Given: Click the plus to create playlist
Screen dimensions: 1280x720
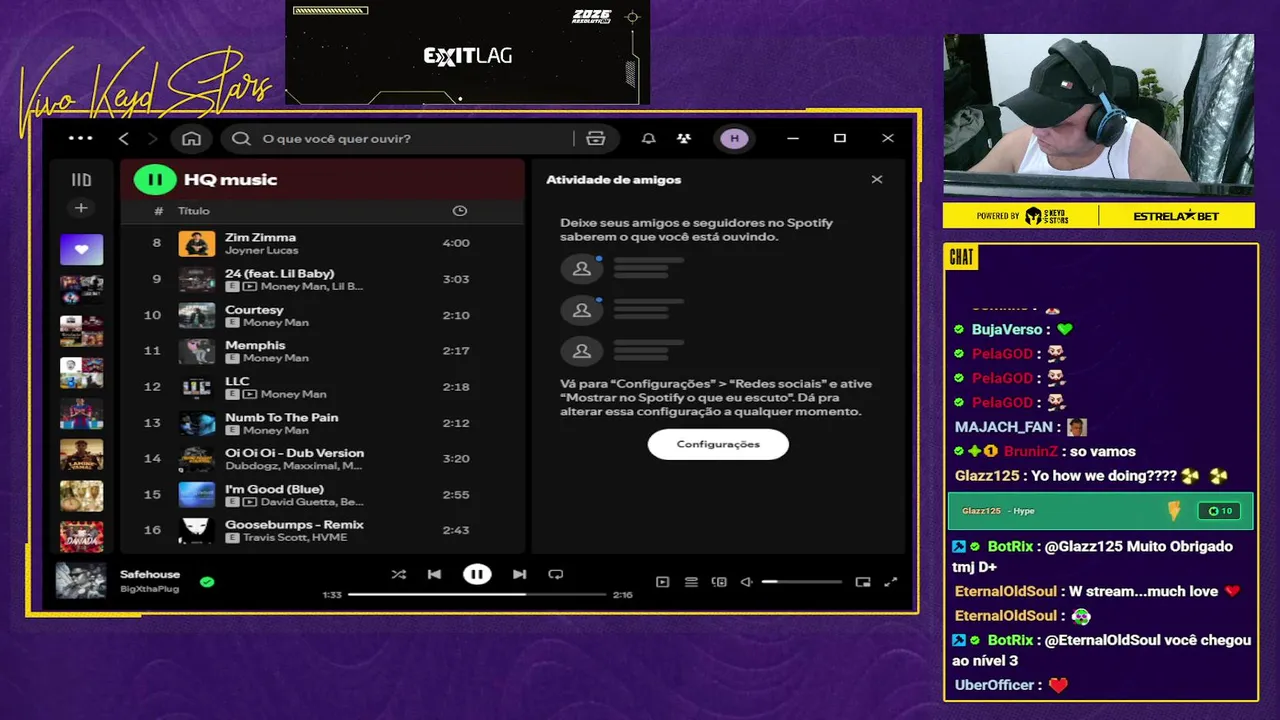Looking at the screenshot, I should pyautogui.click(x=81, y=208).
